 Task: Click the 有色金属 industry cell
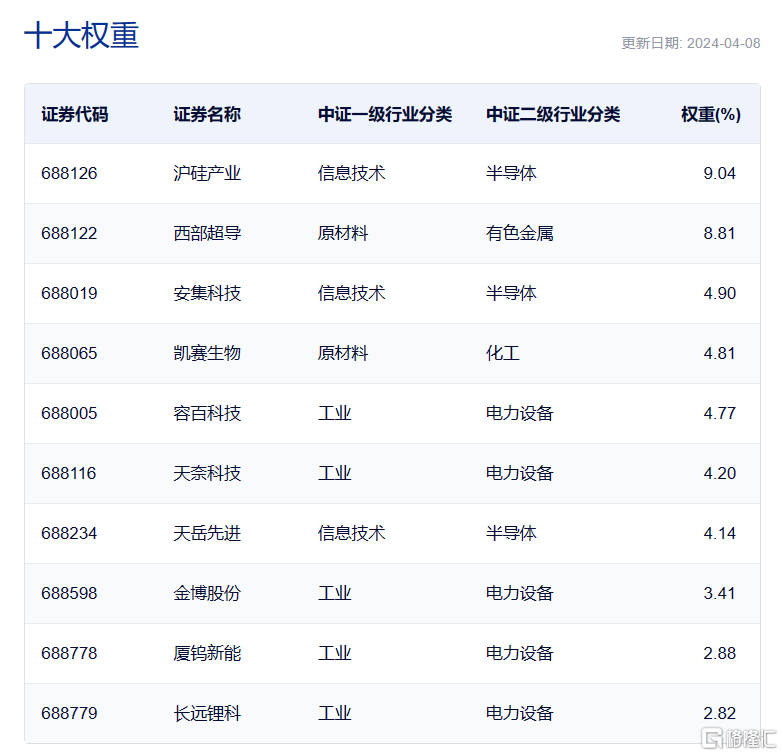(519, 233)
